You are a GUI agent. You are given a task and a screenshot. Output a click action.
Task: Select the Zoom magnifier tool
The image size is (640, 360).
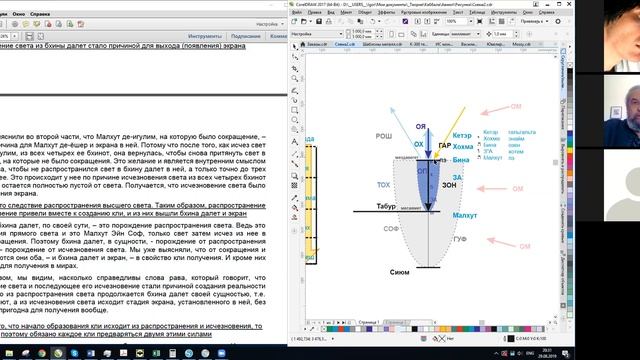(295, 78)
